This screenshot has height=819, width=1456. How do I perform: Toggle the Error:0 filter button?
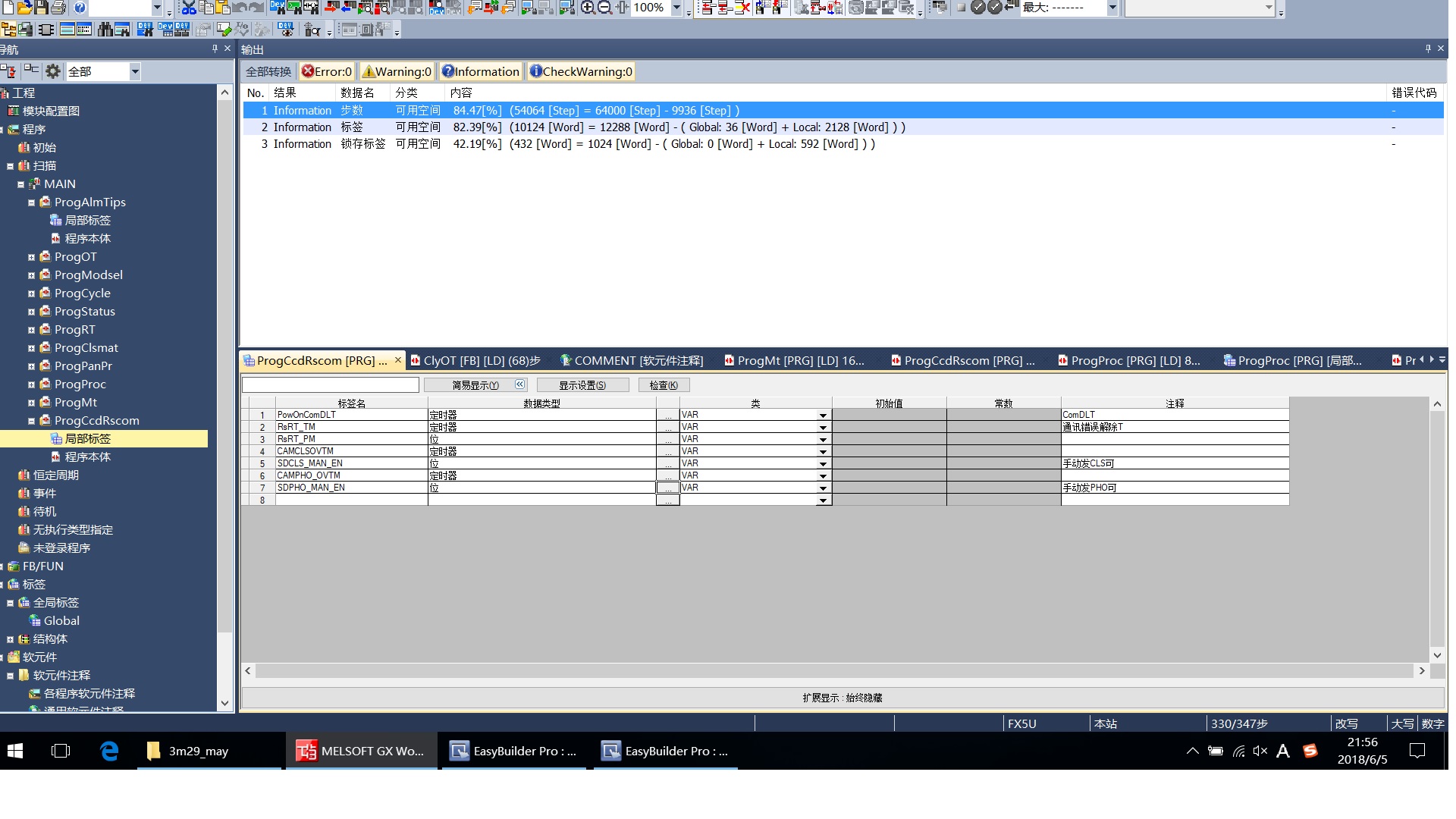(327, 71)
